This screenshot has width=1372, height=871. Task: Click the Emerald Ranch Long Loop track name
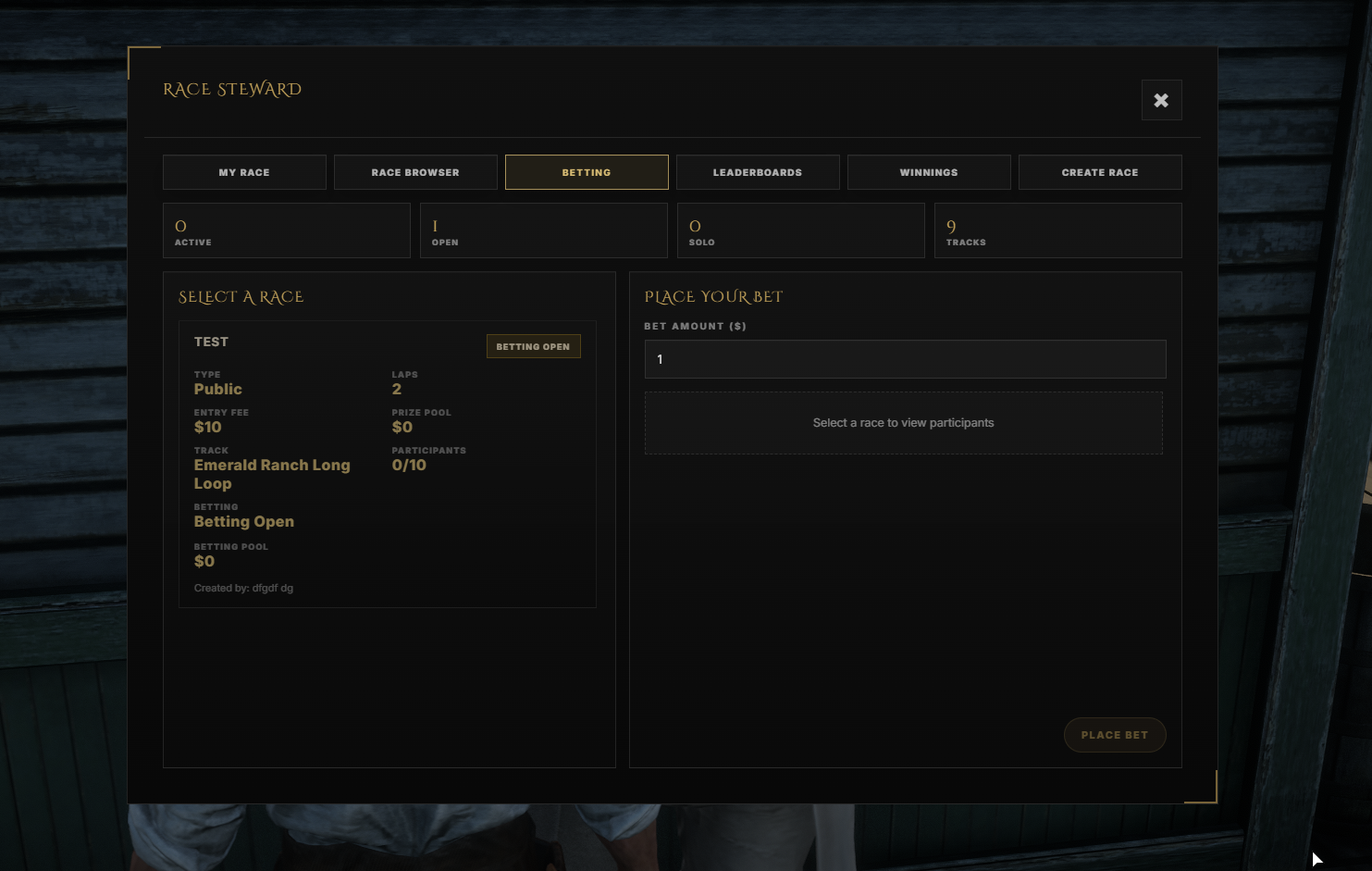click(x=272, y=474)
